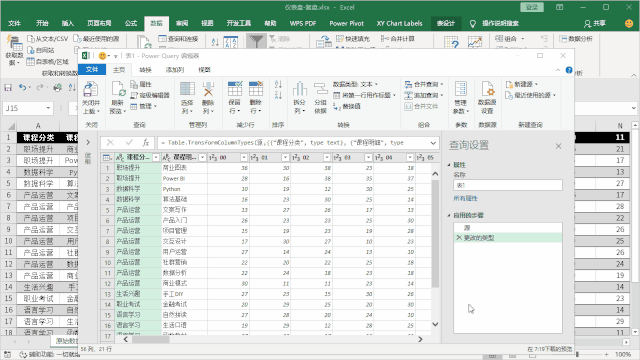Open Merge Queries (合并查询) dropdown
640x360 pixels.
424,84
